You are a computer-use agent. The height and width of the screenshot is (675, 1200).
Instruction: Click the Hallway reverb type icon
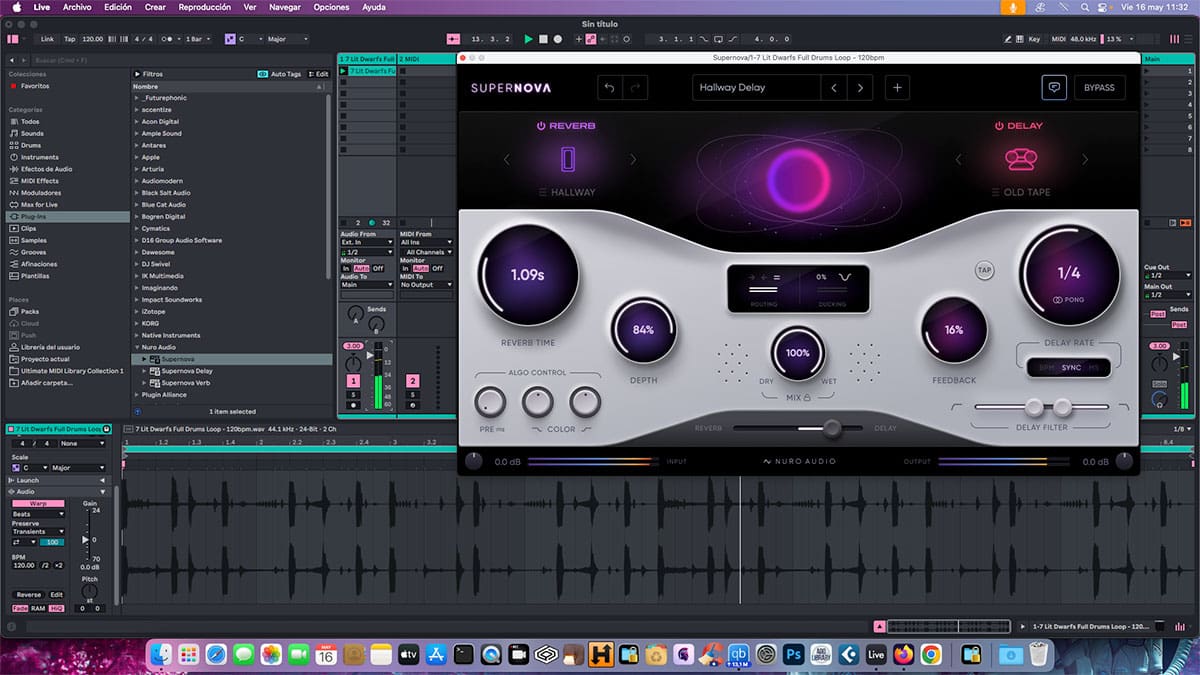click(x=568, y=160)
